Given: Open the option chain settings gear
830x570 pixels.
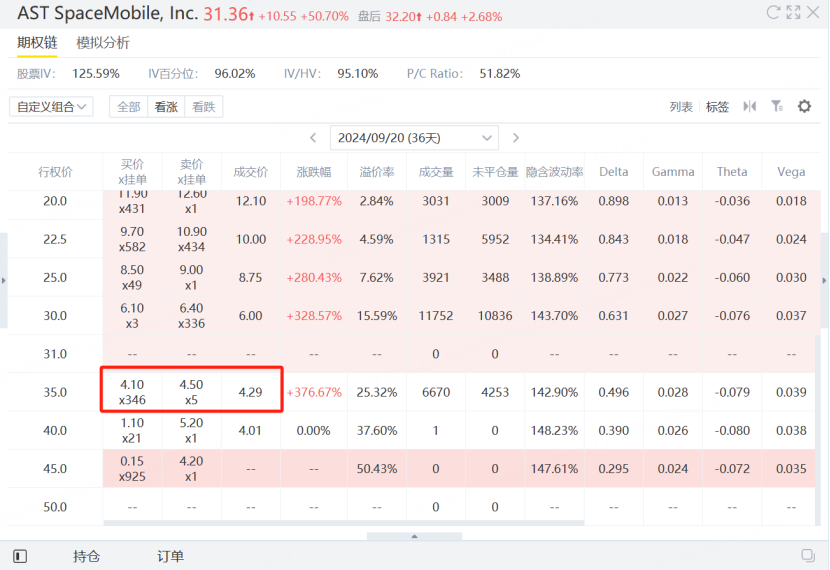Looking at the screenshot, I should point(804,106).
